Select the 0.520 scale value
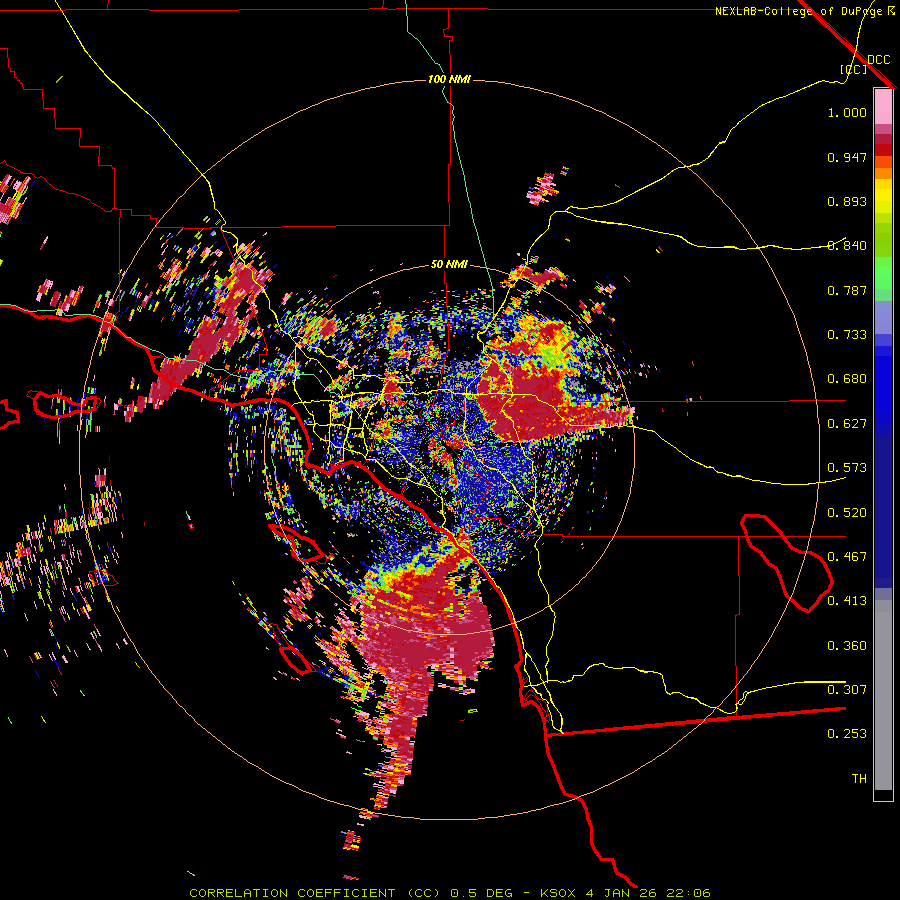This screenshot has width=900, height=900. pos(847,513)
